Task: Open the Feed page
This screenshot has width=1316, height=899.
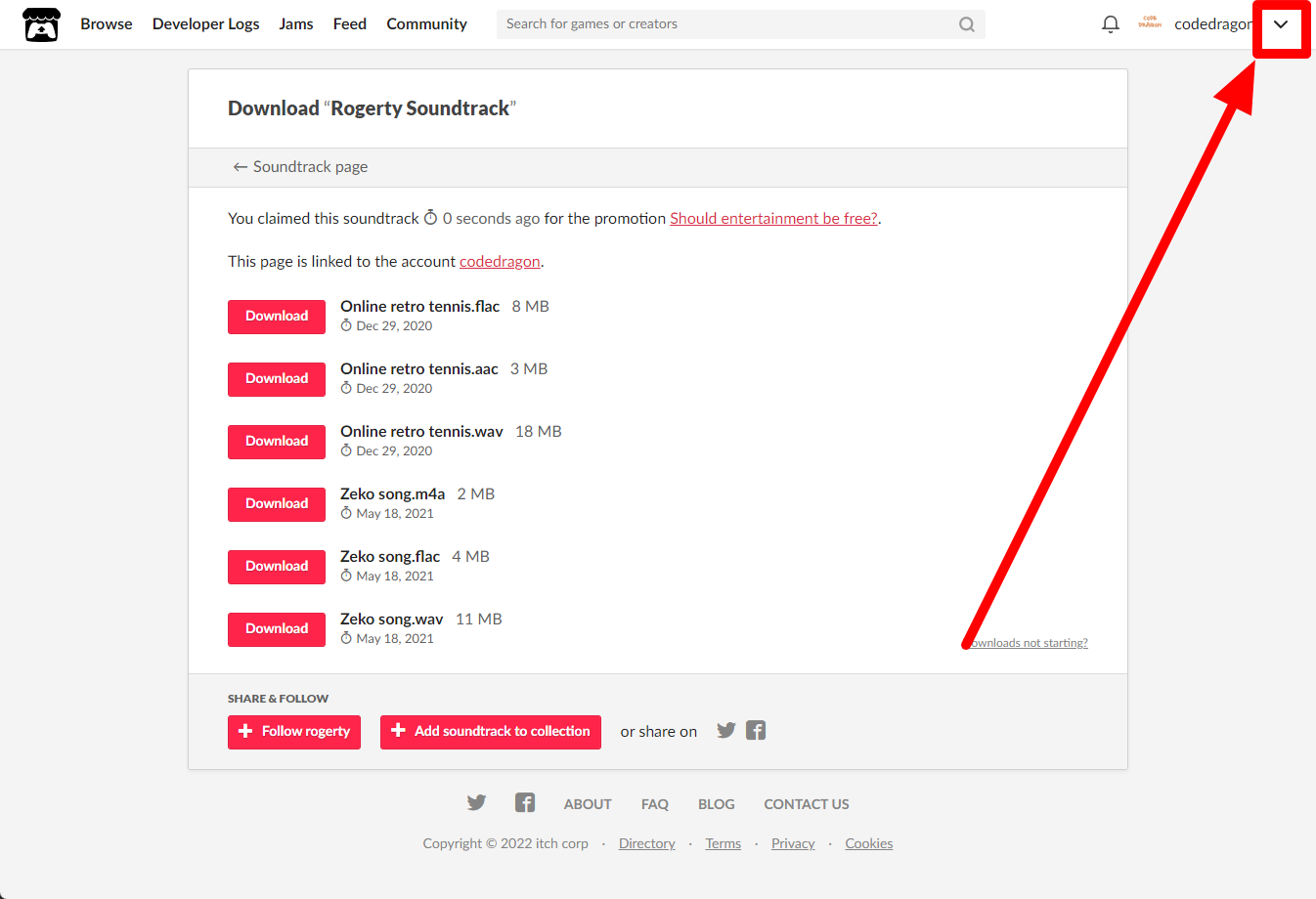Action: click(350, 24)
